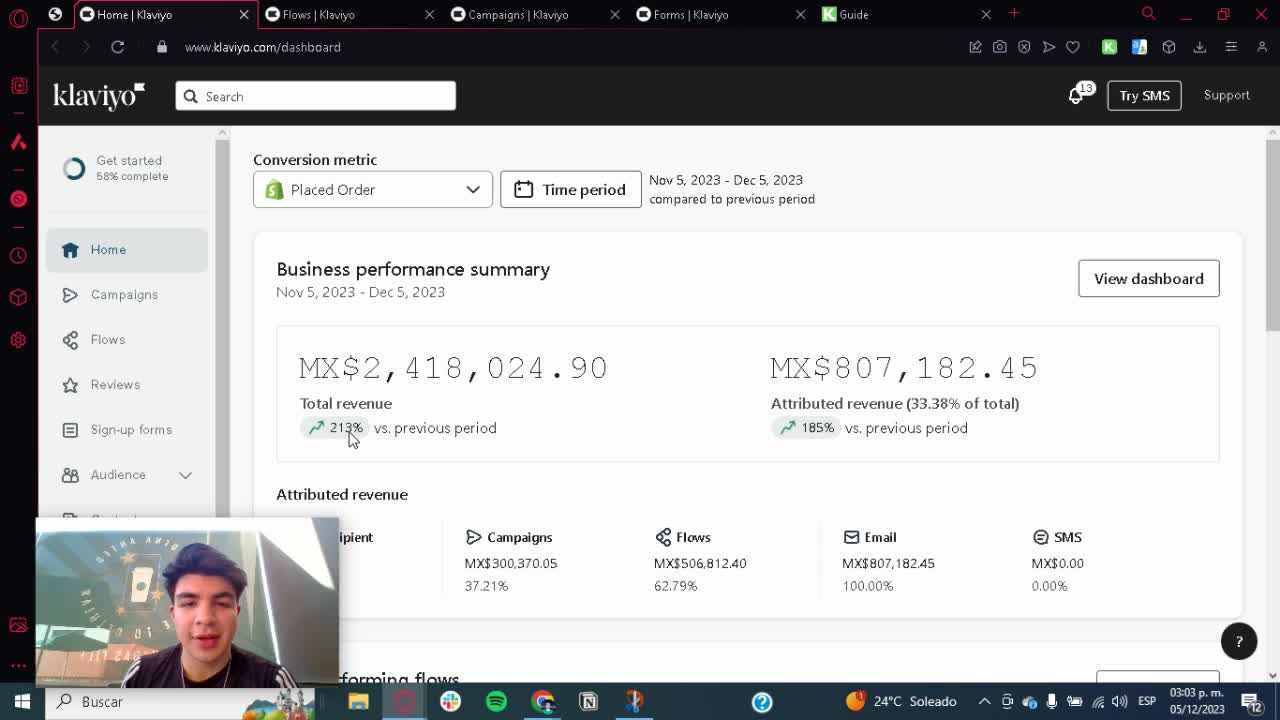Screen dimensions: 1280x720
Task: Open Reviews in the sidebar
Action: pos(115,385)
